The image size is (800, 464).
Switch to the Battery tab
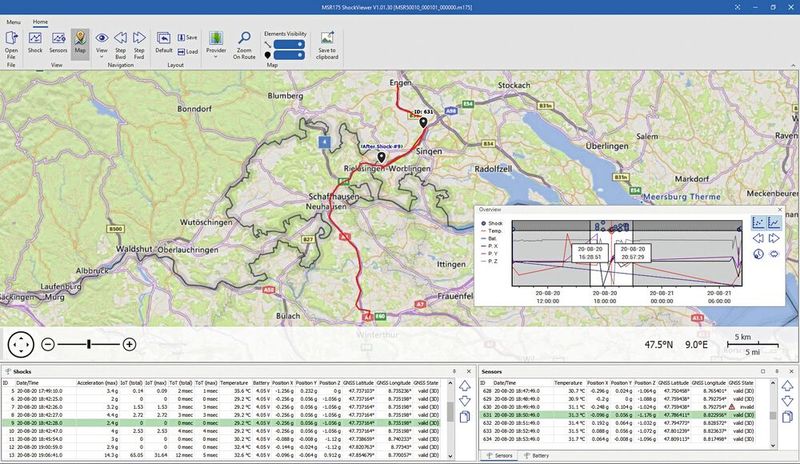[x=537, y=455]
